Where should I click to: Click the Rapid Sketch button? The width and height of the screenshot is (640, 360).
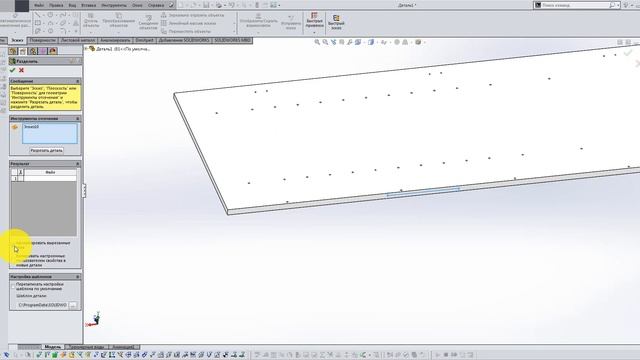336,22
